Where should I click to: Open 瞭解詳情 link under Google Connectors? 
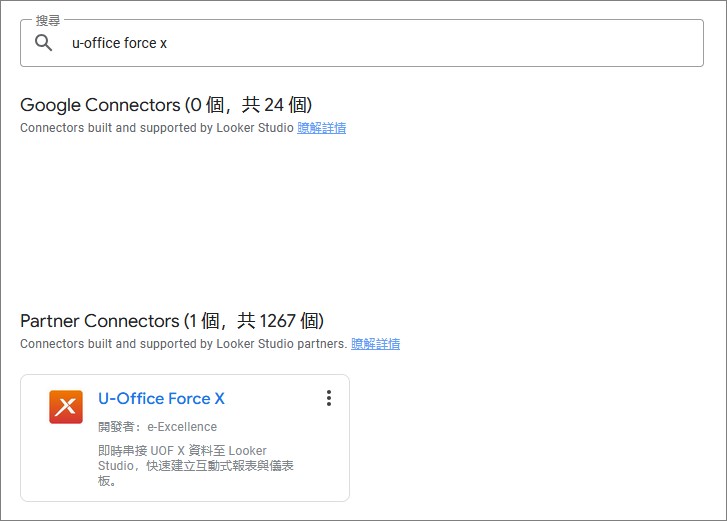tap(321, 128)
